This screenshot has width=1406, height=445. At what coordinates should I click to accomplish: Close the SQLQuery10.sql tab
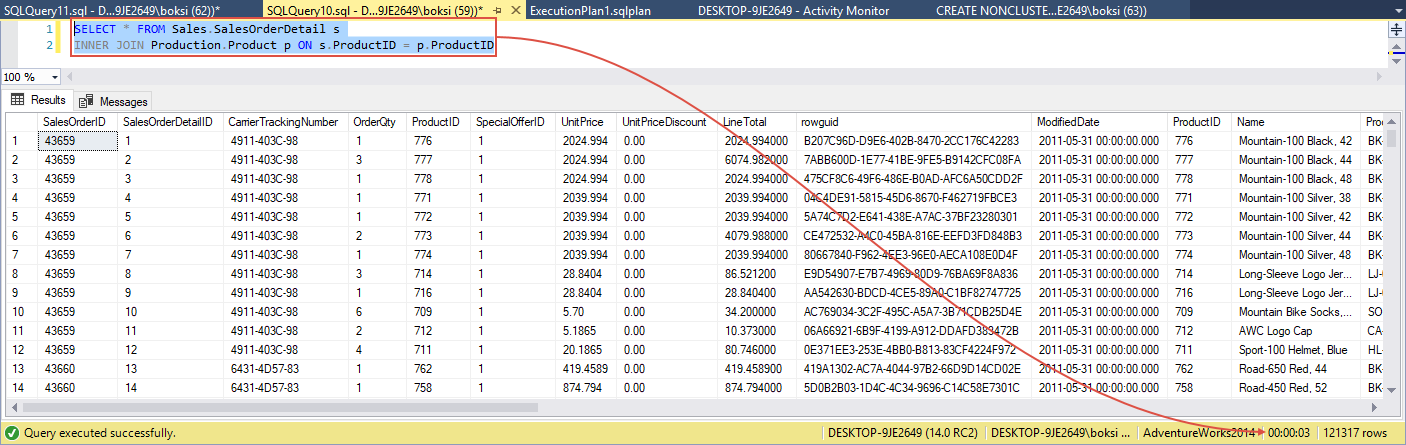click(514, 9)
